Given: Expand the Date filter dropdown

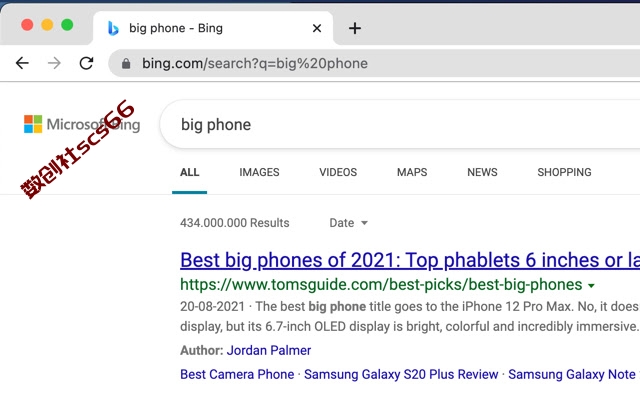Looking at the screenshot, I should [x=349, y=223].
